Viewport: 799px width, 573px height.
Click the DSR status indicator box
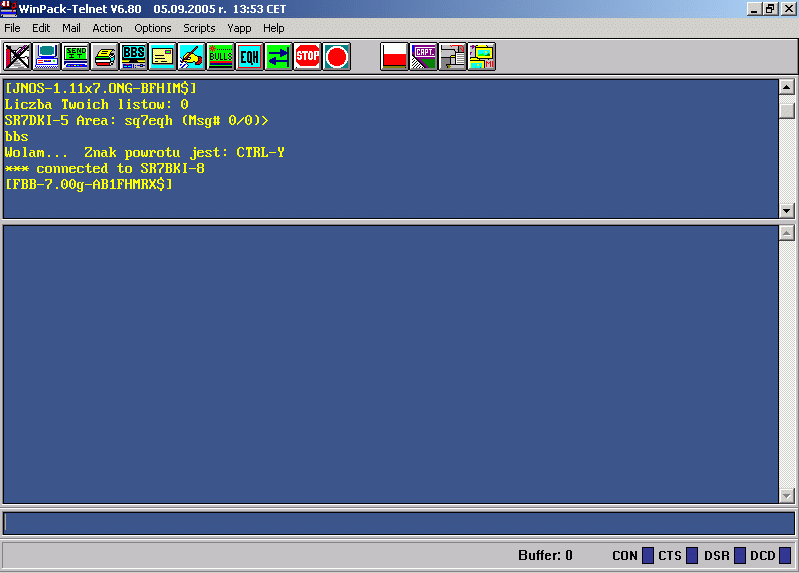pyautogui.click(x=740, y=555)
